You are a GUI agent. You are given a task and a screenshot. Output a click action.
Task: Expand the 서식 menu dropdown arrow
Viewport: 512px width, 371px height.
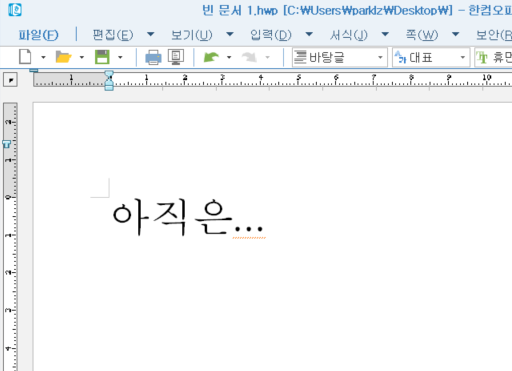(x=385, y=34)
